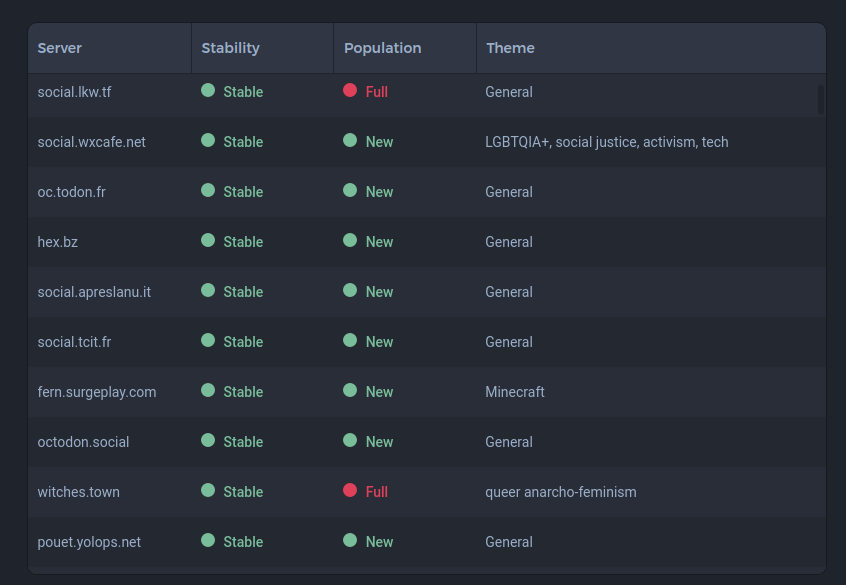846x585 pixels.
Task: Click the Minecraft theme cell
Action: tap(515, 392)
